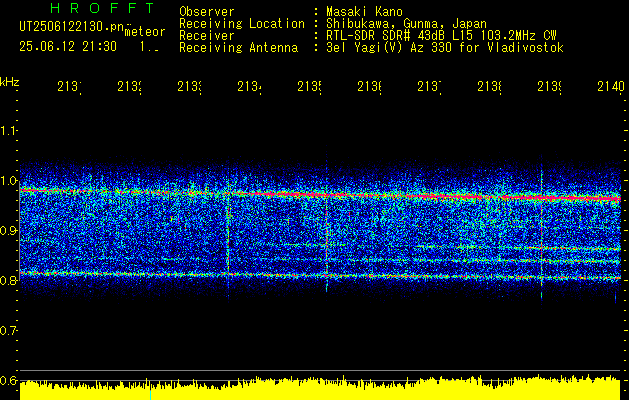Click the Receiver label
Image resolution: width=629 pixels, height=400 pixels.
207,36
